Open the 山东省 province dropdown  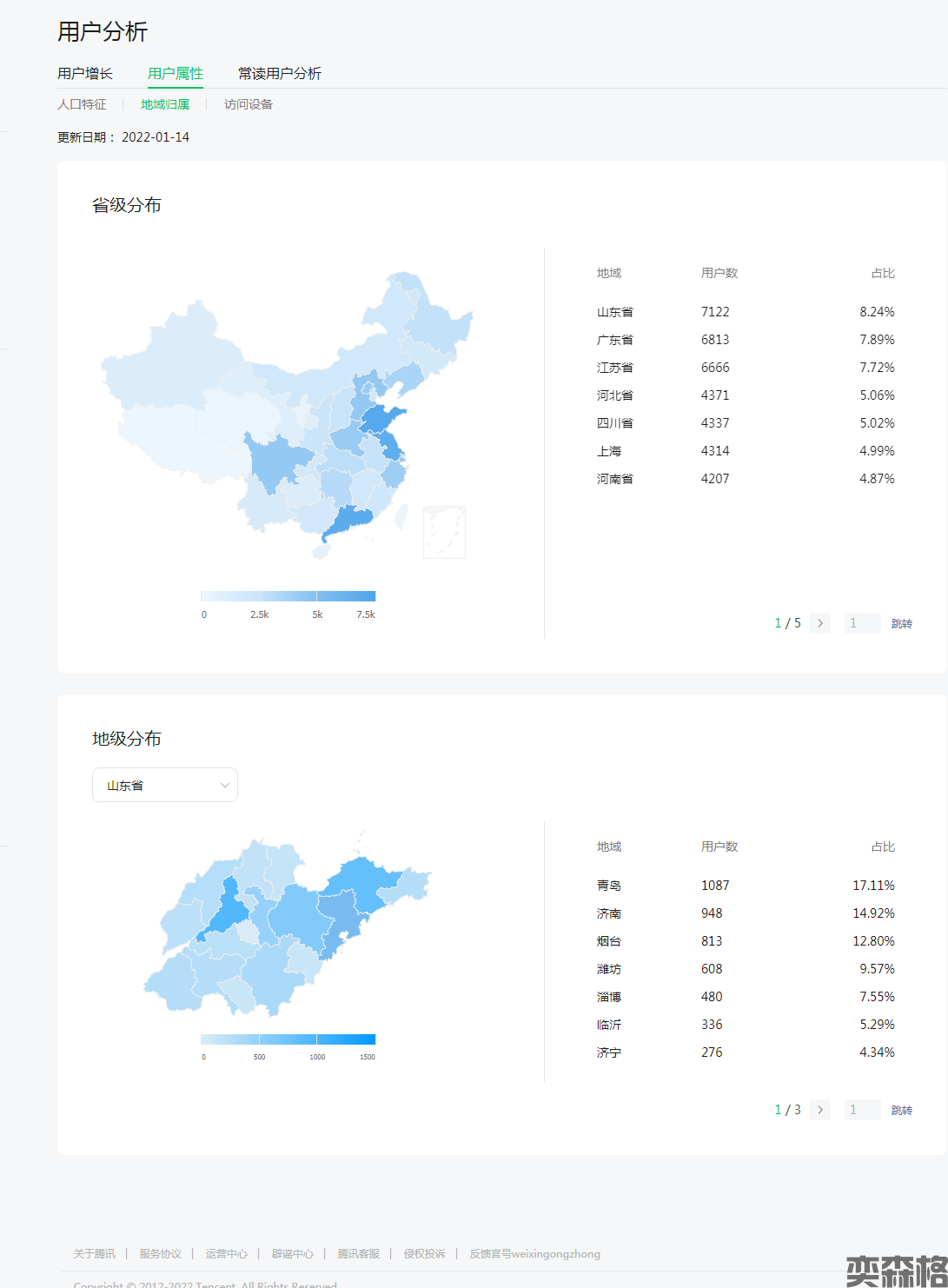click(x=165, y=785)
